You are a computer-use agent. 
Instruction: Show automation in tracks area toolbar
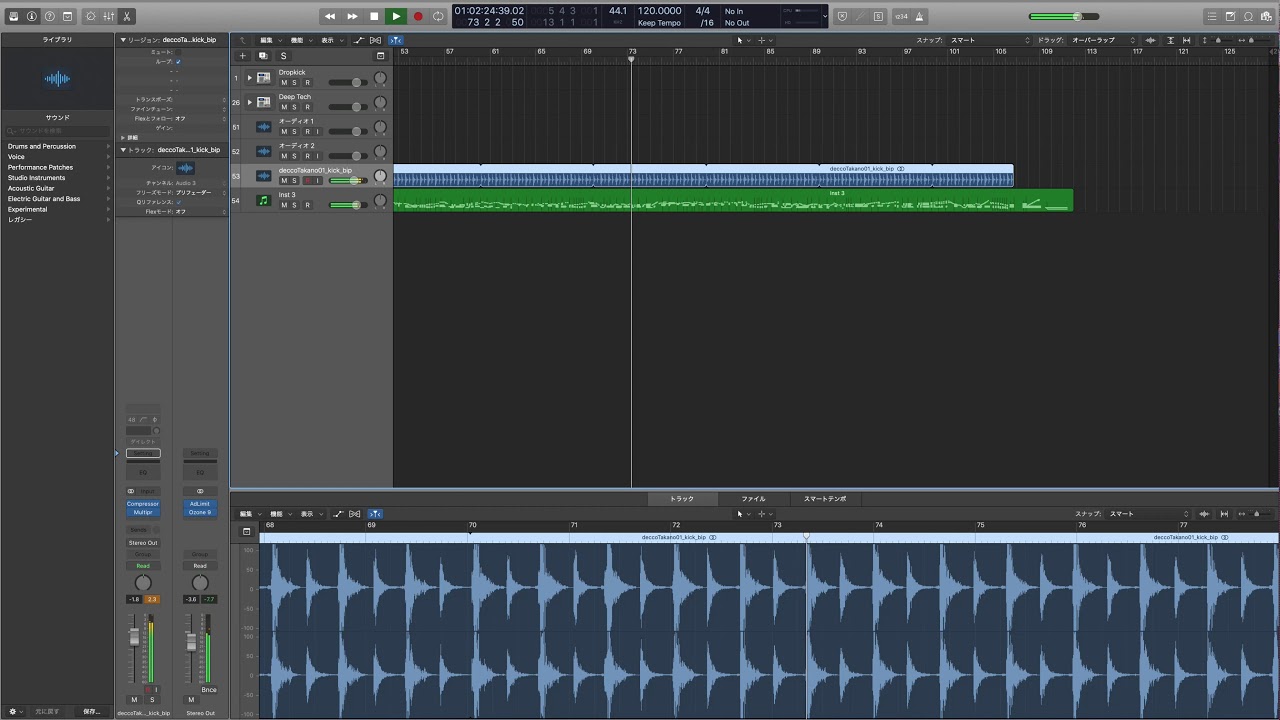coord(359,40)
